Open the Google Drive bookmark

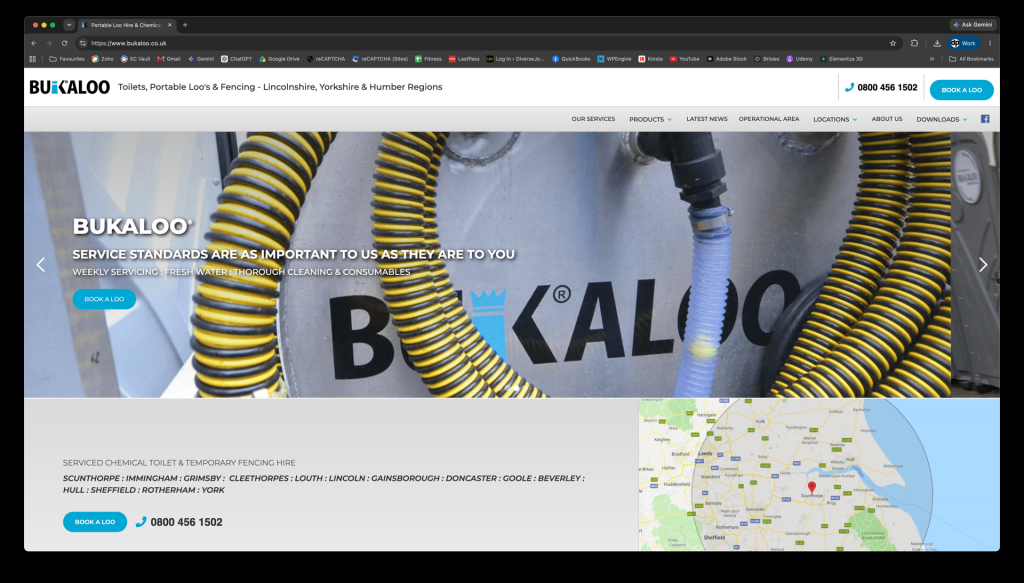(x=279, y=59)
